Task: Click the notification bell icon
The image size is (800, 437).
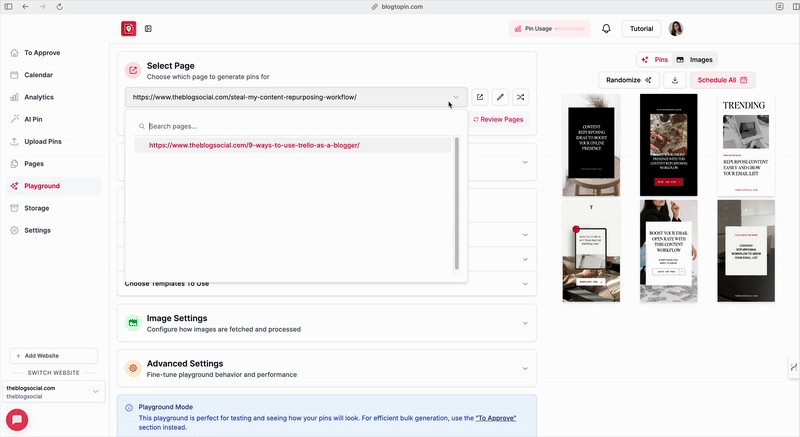Action: pyautogui.click(x=606, y=29)
